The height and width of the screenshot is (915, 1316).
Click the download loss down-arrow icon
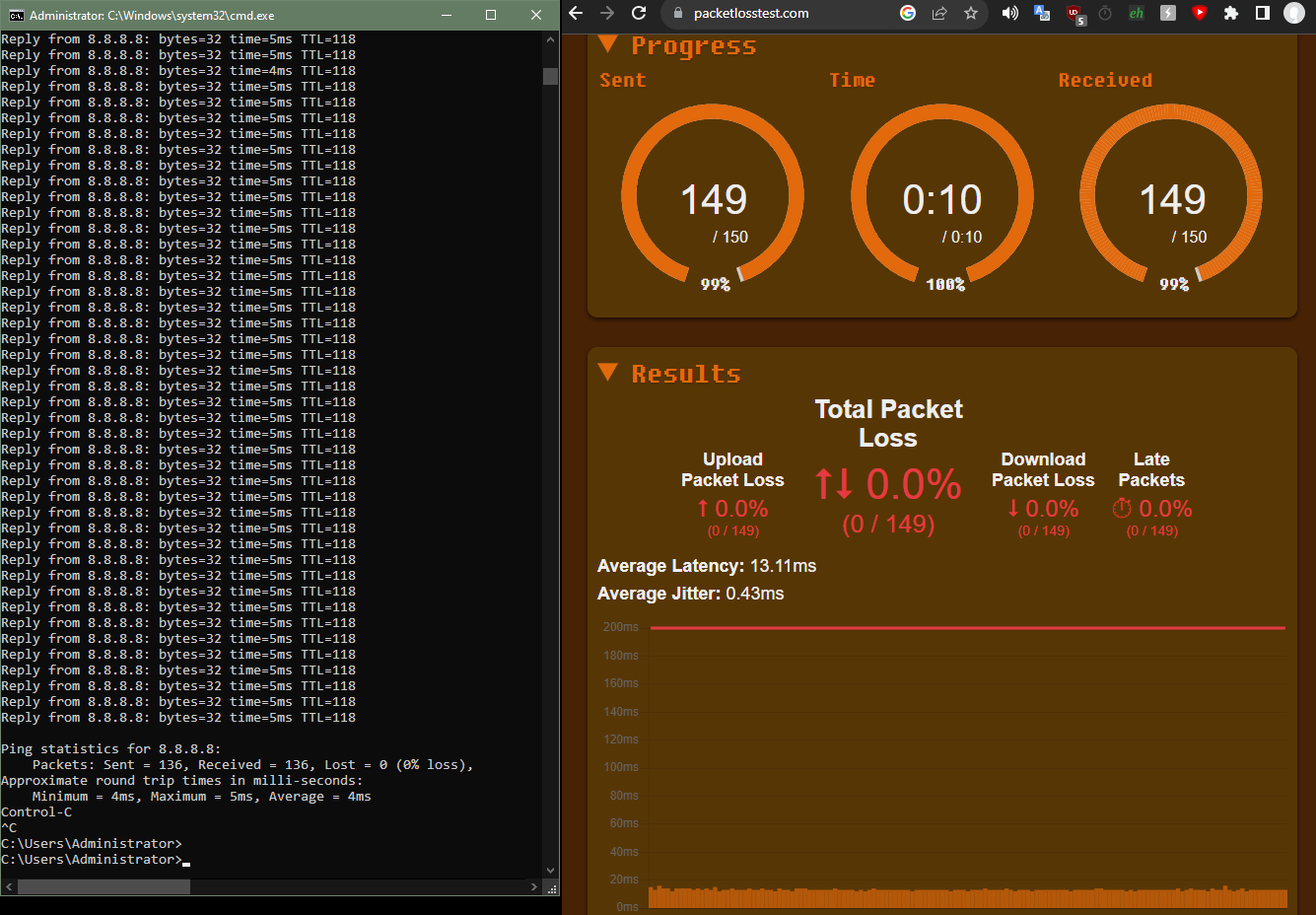click(1013, 508)
